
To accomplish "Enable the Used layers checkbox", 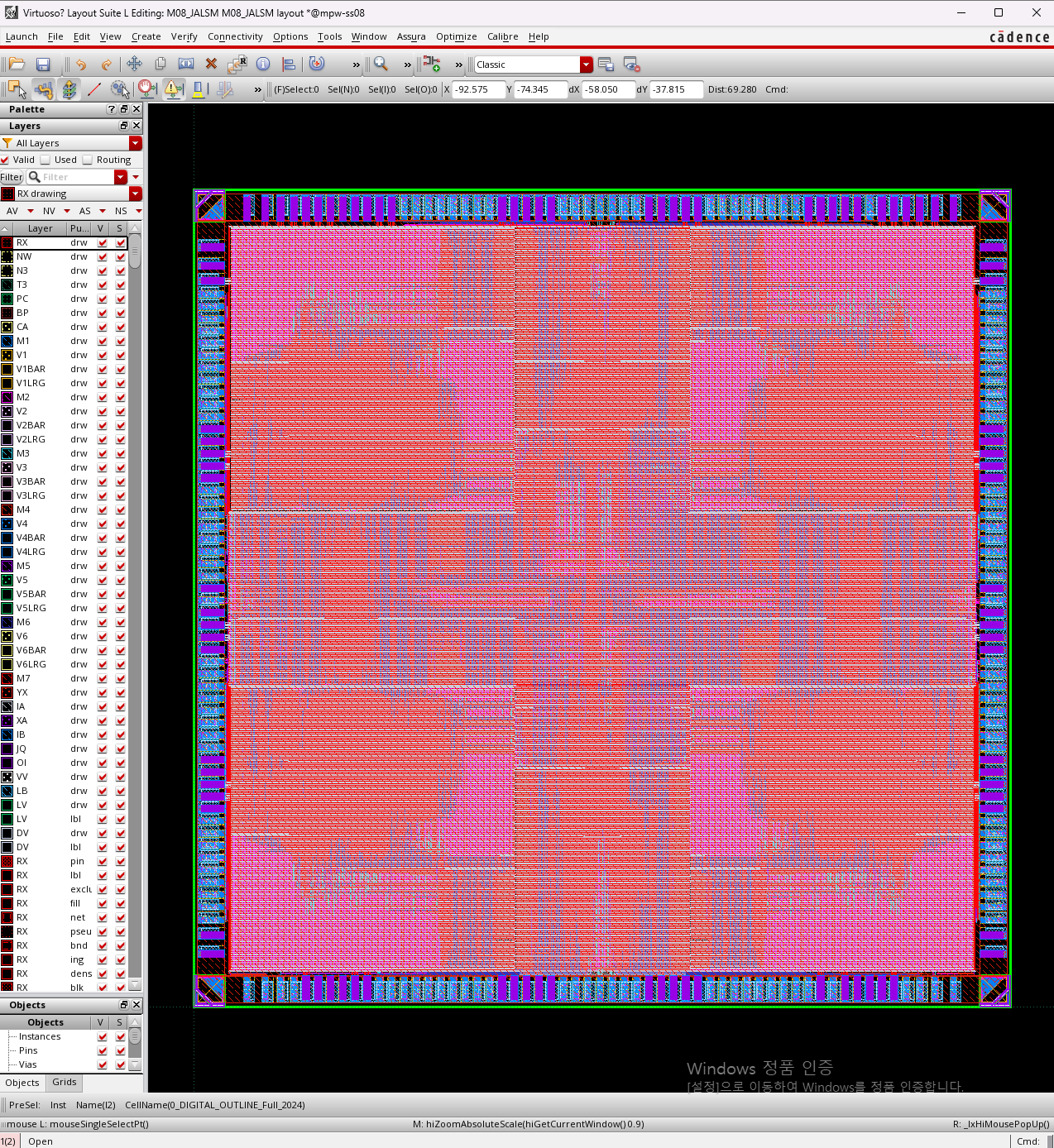I will [x=46, y=160].
